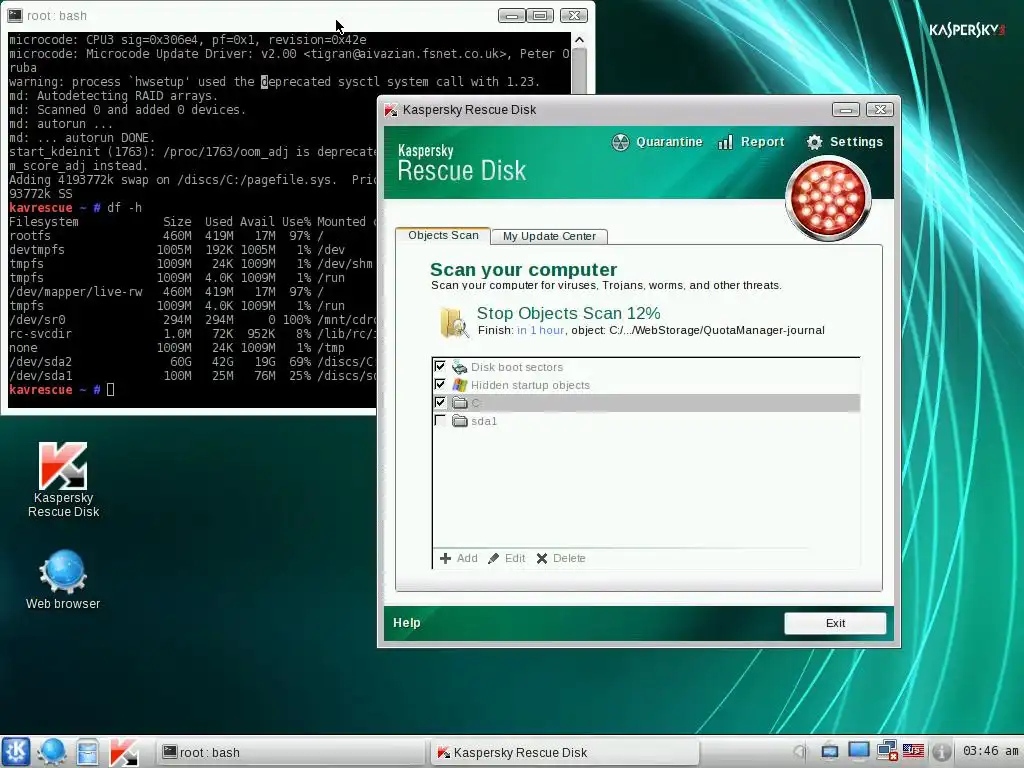The image size is (1024, 768).
Task: Add a scan object
Action: [x=458, y=558]
